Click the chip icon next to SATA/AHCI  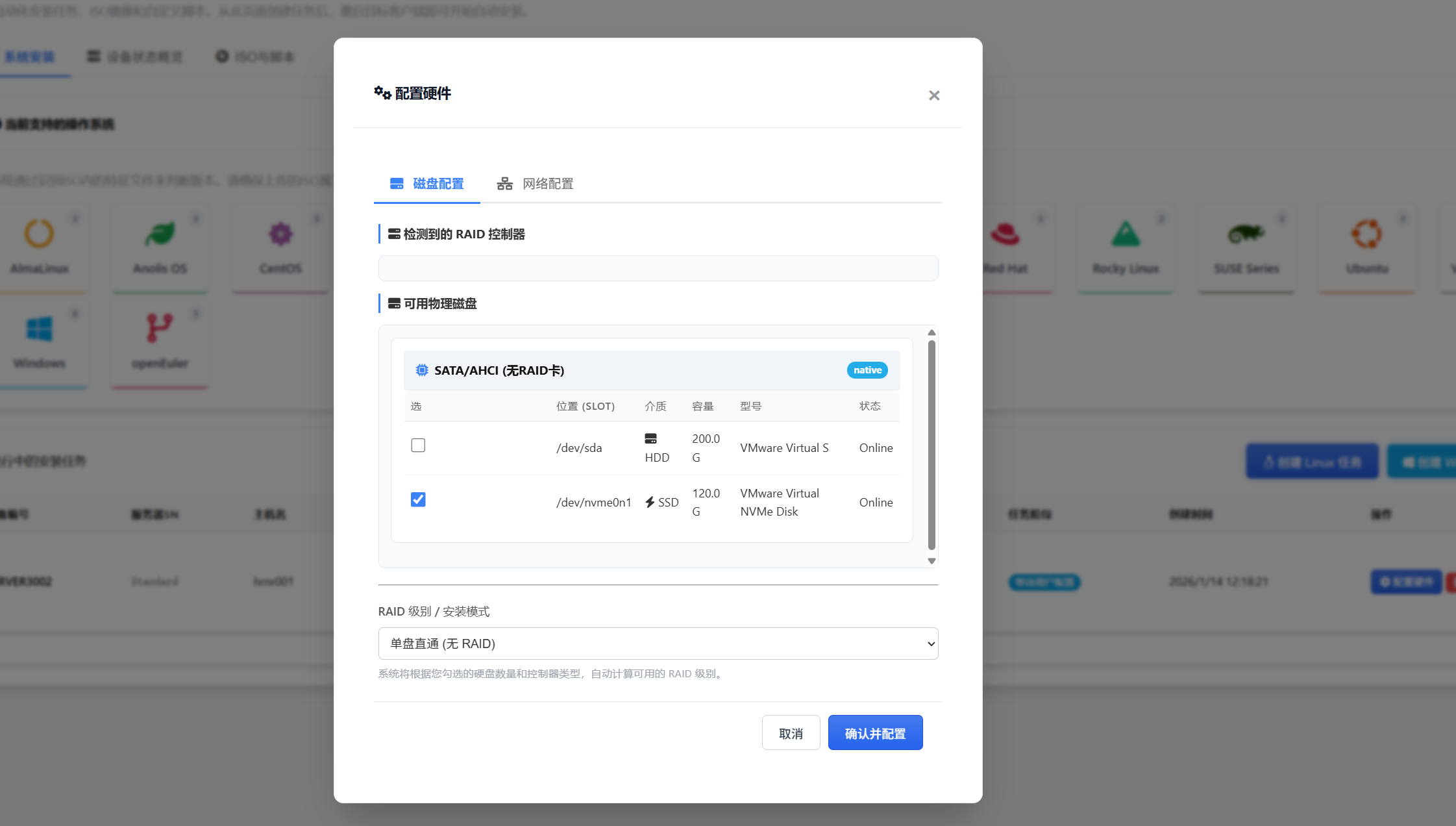(x=422, y=370)
